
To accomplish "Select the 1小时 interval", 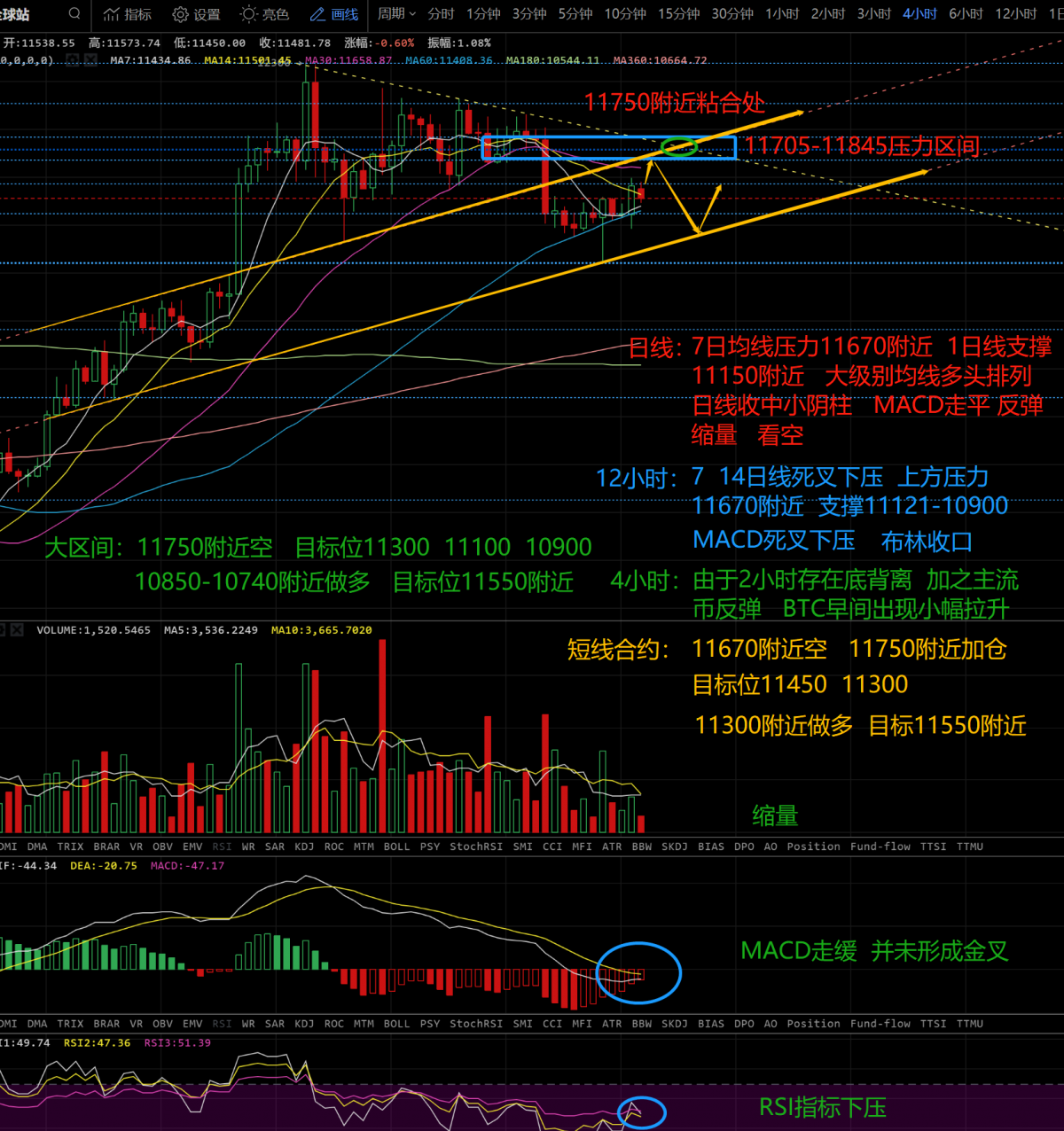I will point(782,14).
